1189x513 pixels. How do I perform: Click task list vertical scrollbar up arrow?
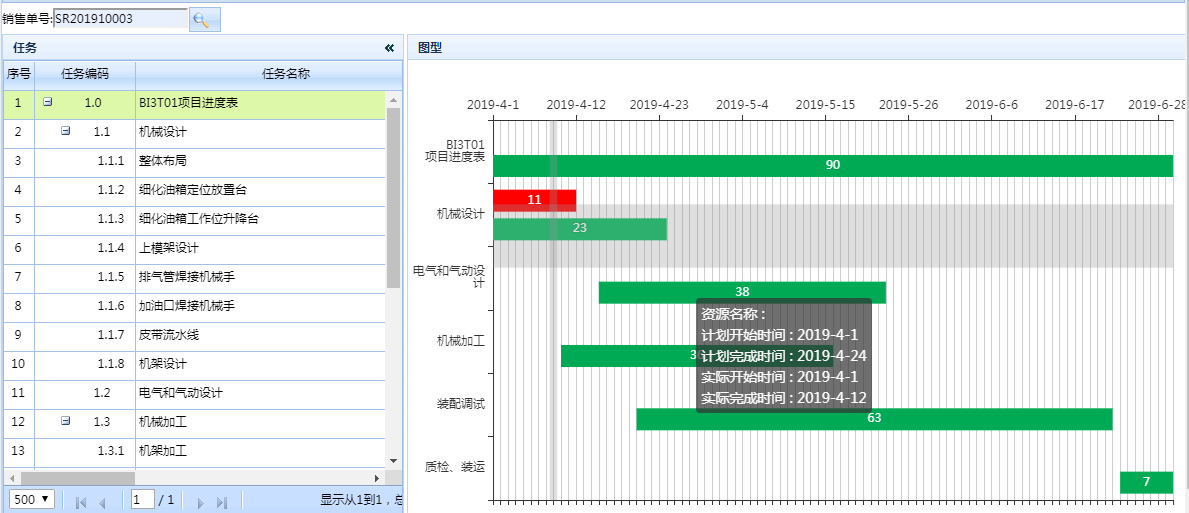tap(394, 99)
